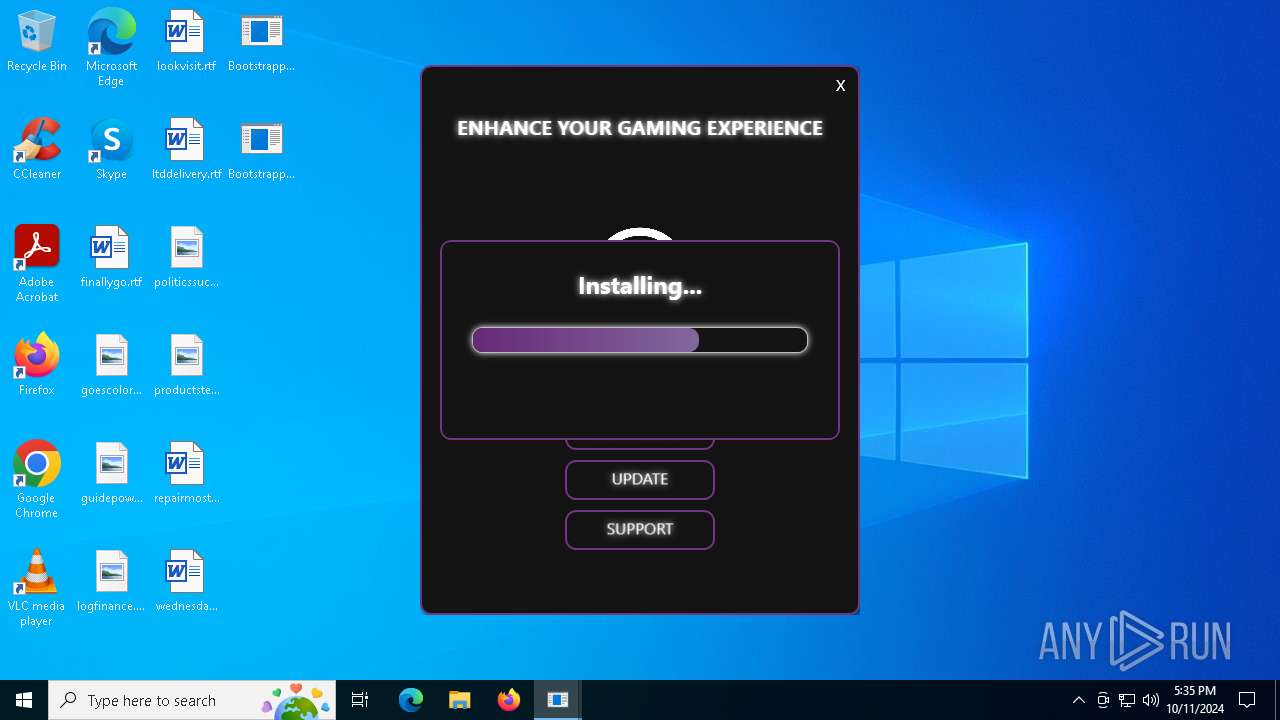The width and height of the screenshot is (1280, 720).
Task: Open the Recycle Bin desktop icon
Action: pos(37,42)
